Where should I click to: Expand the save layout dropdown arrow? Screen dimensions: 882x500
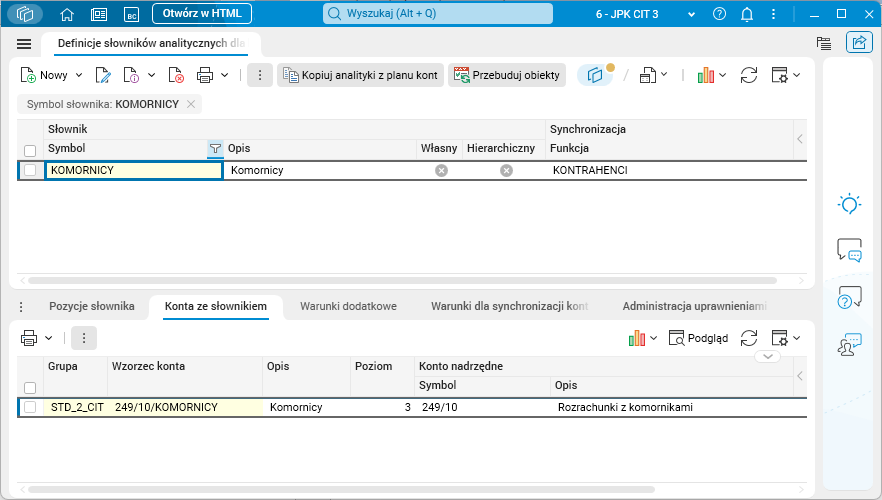pyautogui.click(x=664, y=74)
